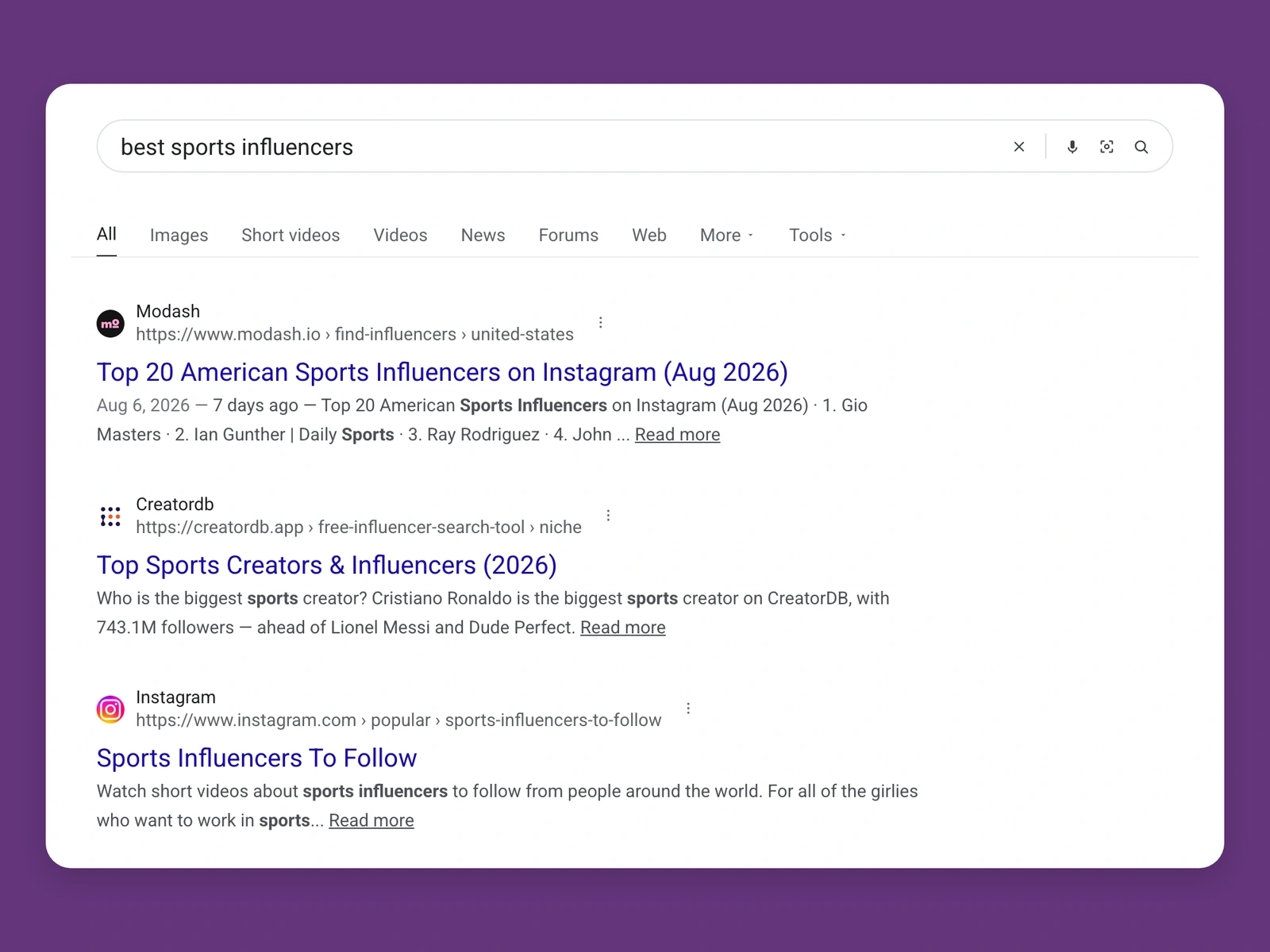Click Read more under the Modash snippet

[x=677, y=435]
